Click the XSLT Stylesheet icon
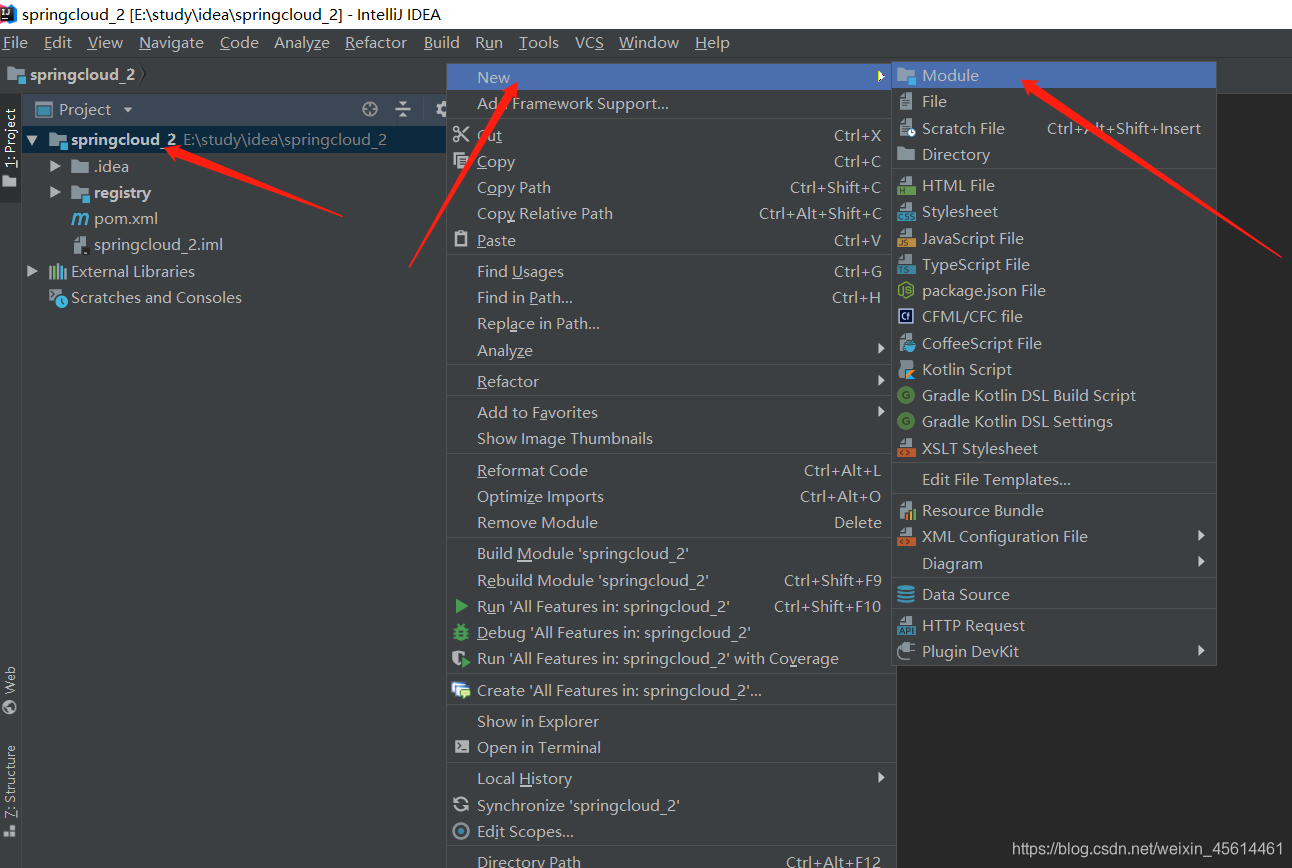 [906, 448]
